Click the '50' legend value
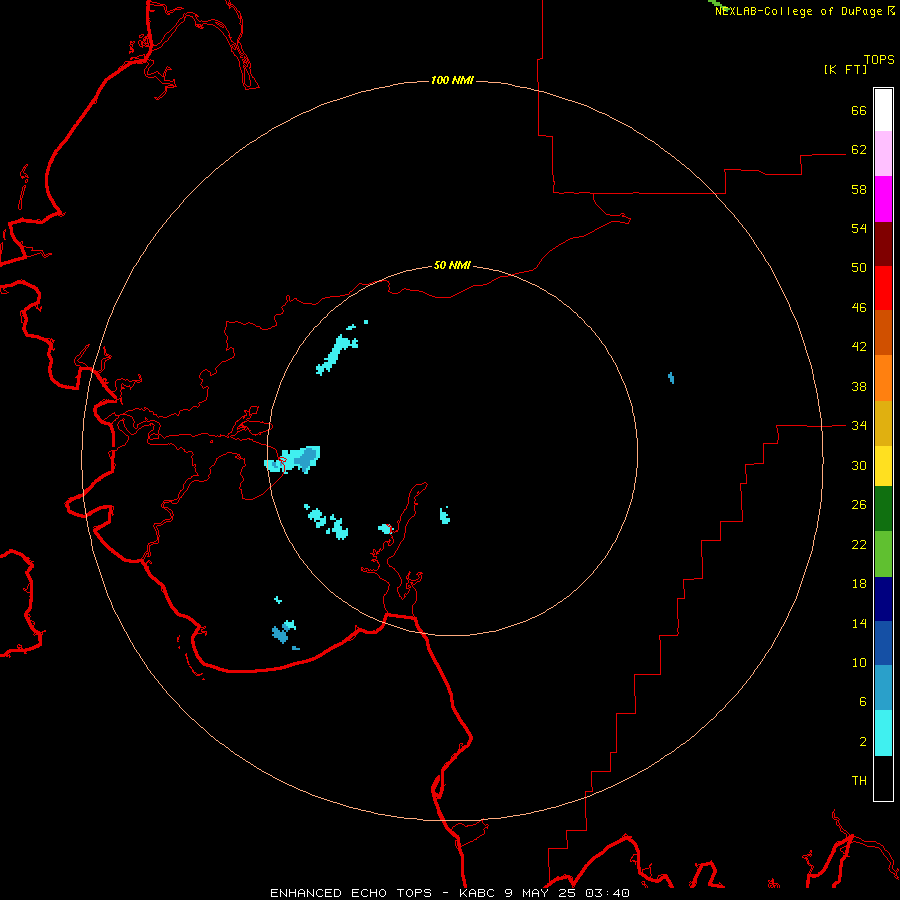 click(x=859, y=267)
